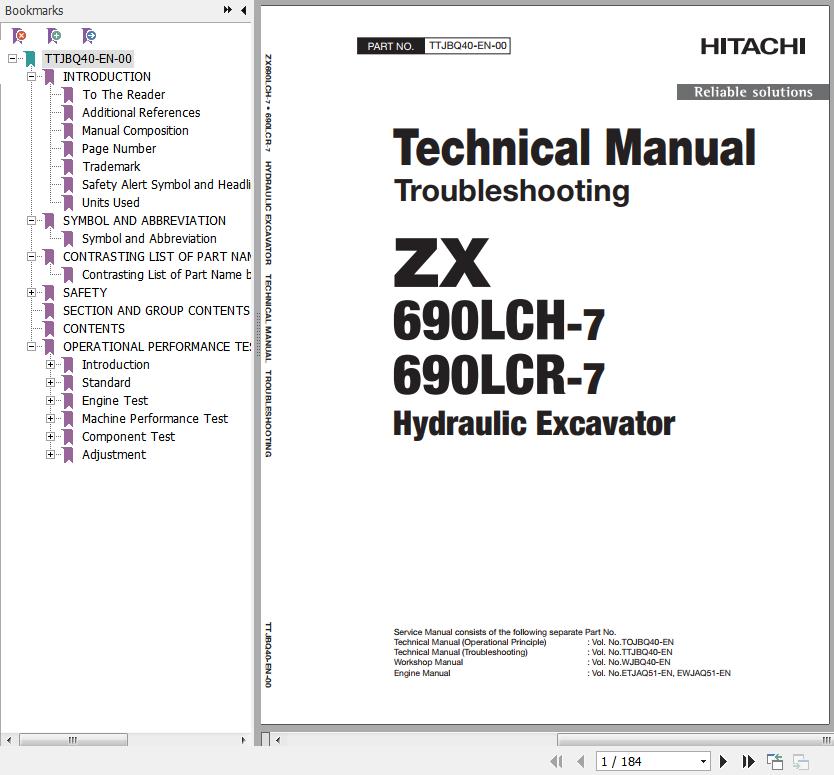Expand the Engine Test bookmark
Viewport: 834px width, 775px height.
[51, 401]
